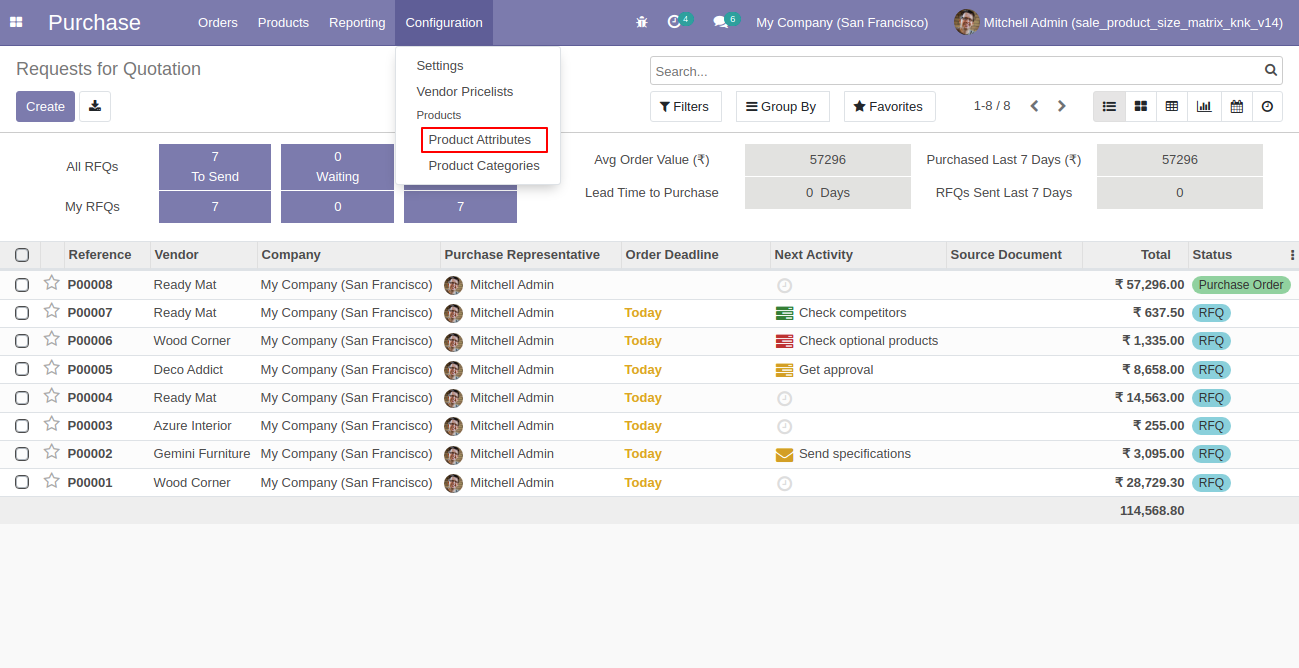Viewport: 1299px width, 668px height.
Task: Click Check competitors activity icon
Action: pyautogui.click(x=785, y=313)
